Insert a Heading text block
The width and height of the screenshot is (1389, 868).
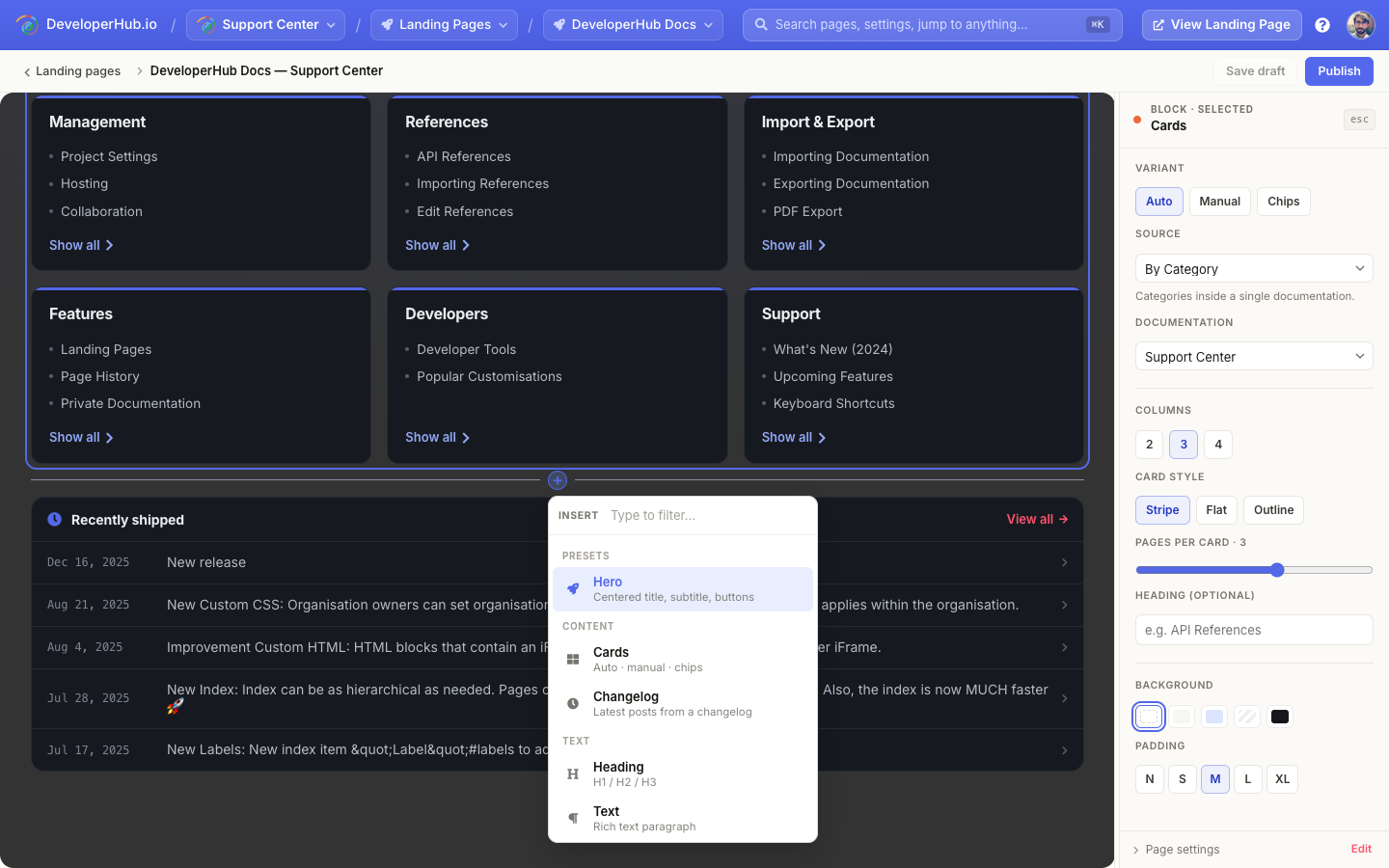(683, 774)
